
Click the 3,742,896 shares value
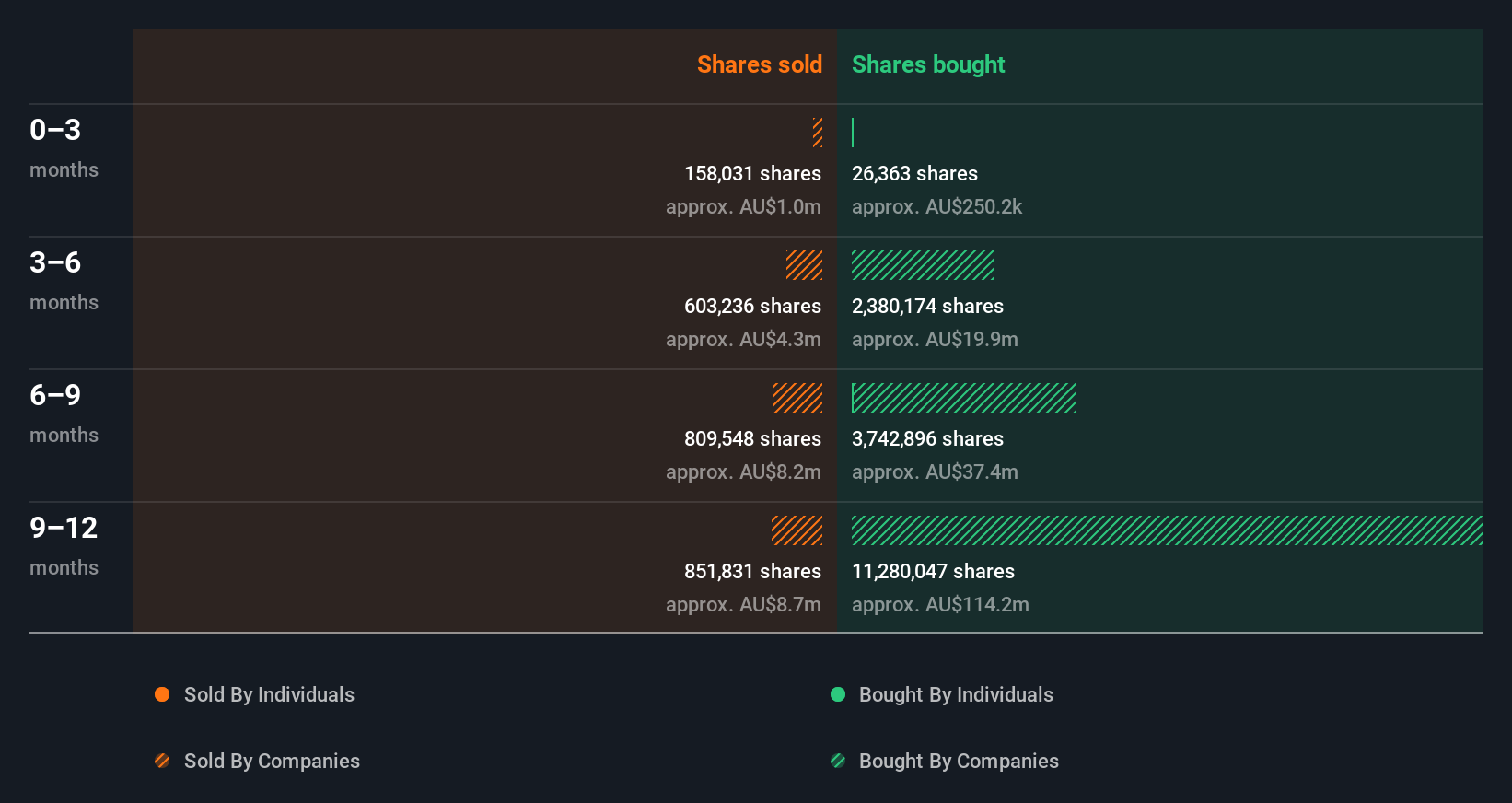927,438
